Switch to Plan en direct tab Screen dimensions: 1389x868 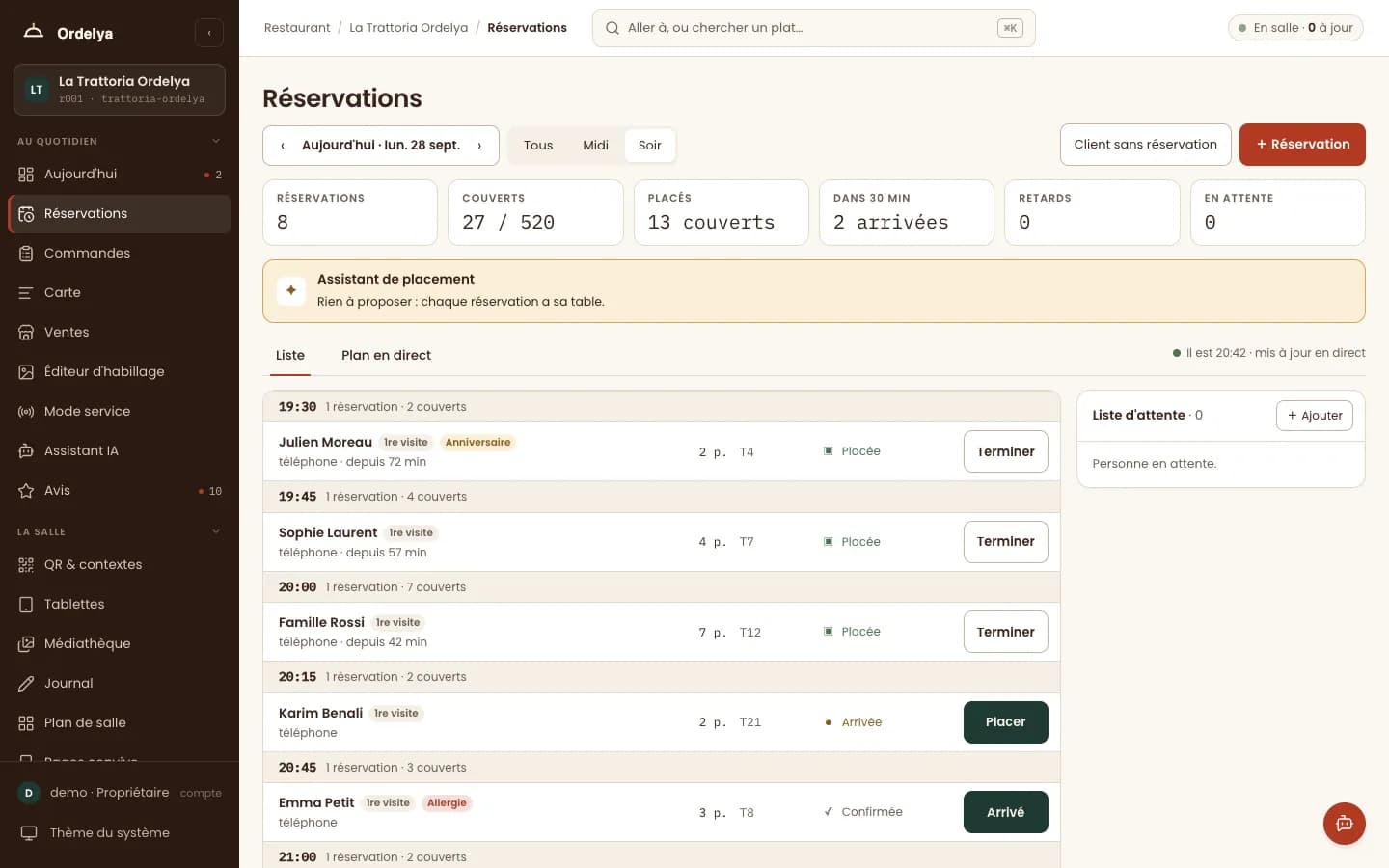coord(386,356)
